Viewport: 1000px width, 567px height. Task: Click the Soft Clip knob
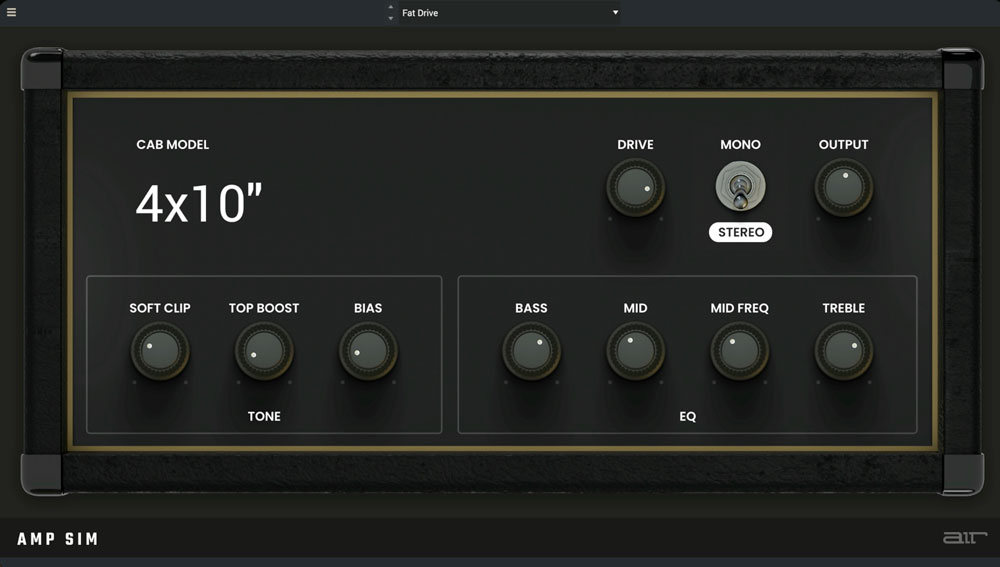point(159,351)
